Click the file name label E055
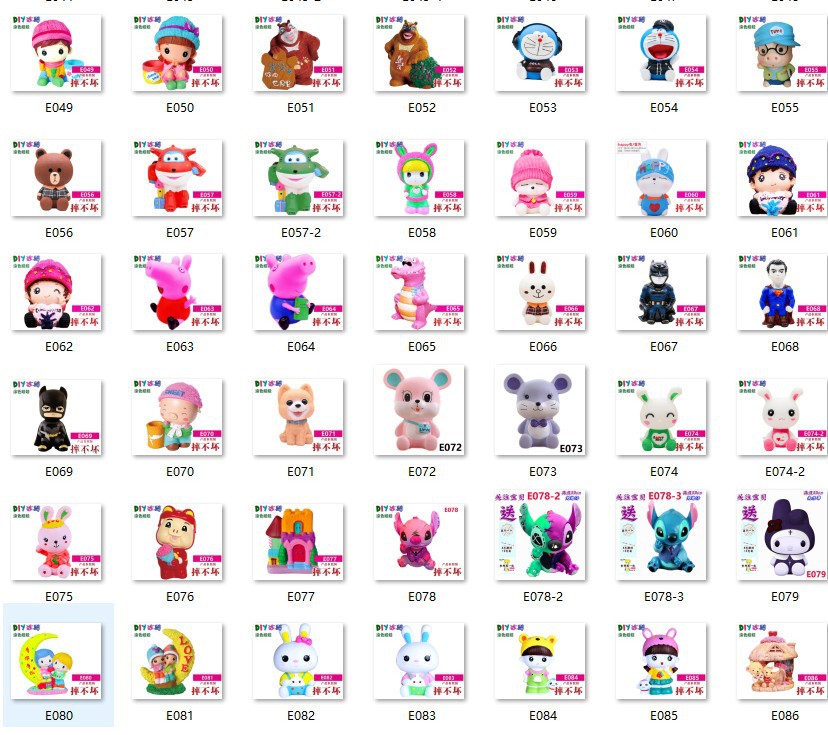The width and height of the screenshot is (828, 735). [785, 108]
